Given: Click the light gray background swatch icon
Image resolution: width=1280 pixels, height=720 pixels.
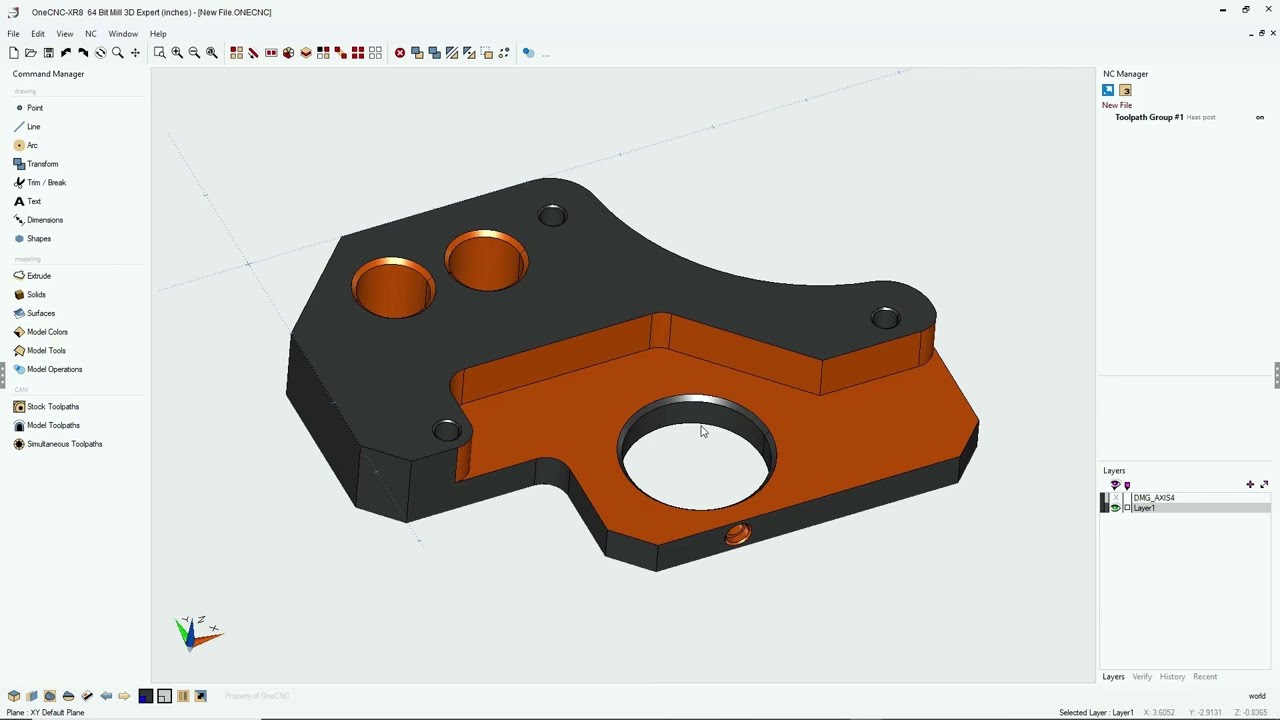Looking at the screenshot, I should pyautogui.click(x=164, y=696).
